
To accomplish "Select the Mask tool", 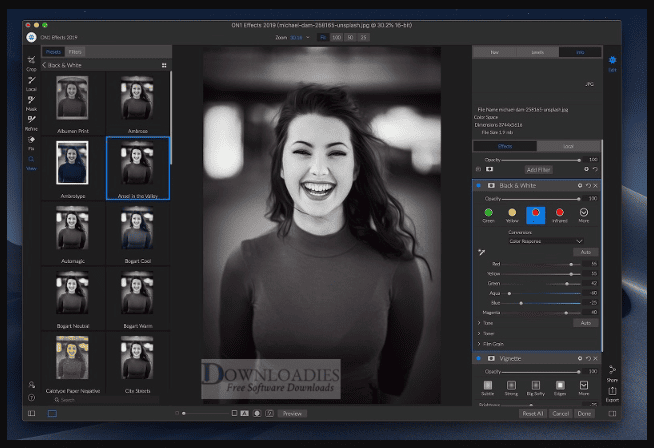I will coord(31,103).
